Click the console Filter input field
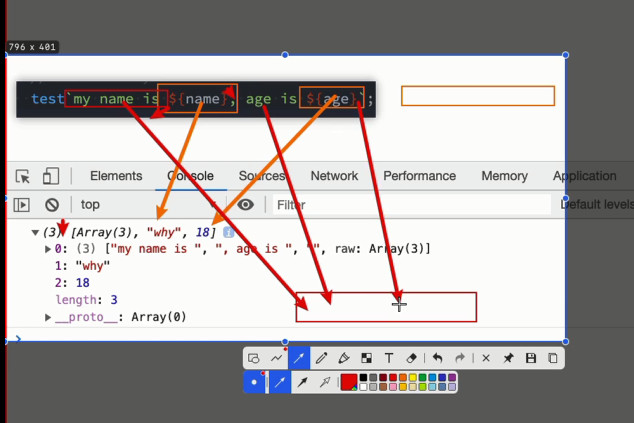 412,205
